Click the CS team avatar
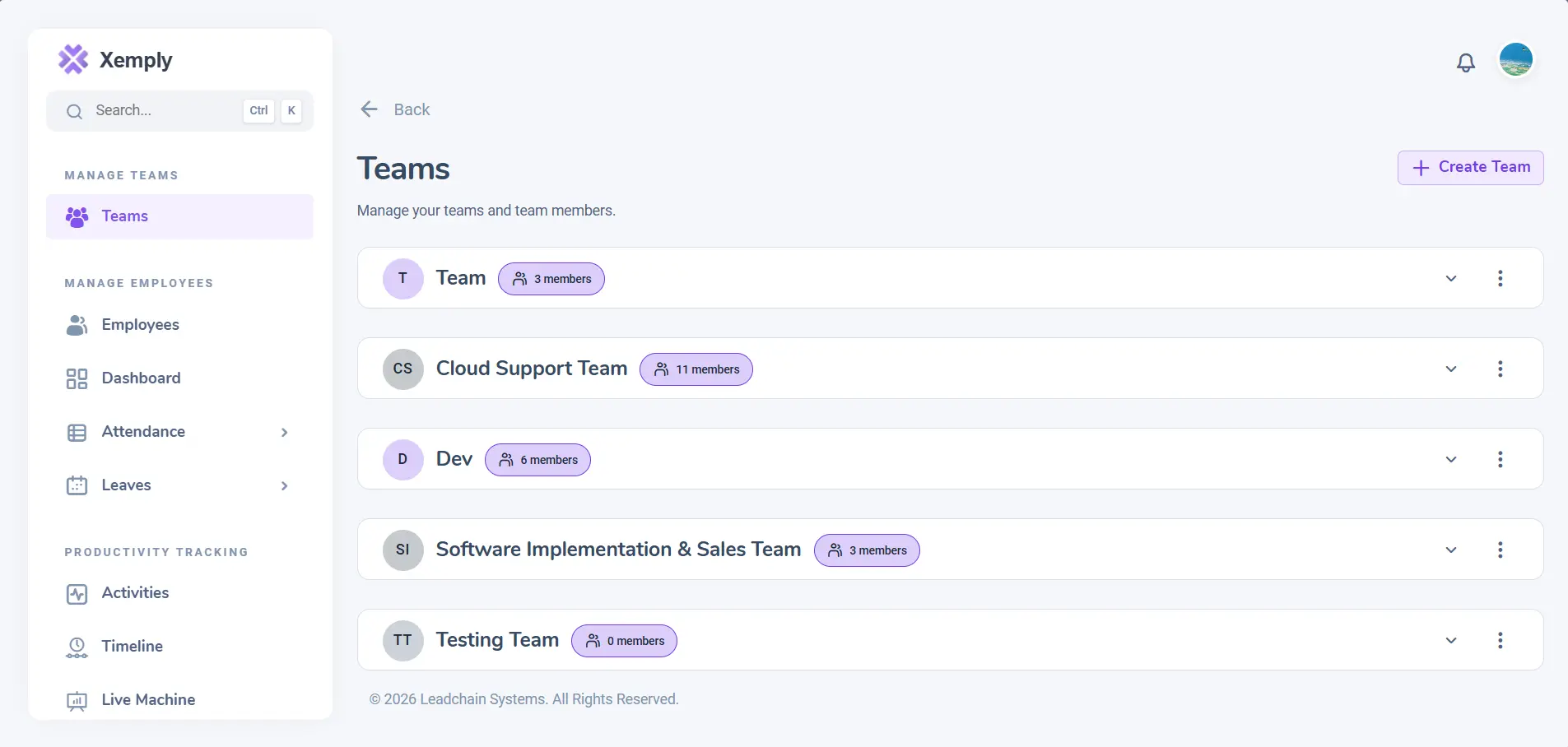The width and height of the screenshot is (1568, 747). point(403,369)
